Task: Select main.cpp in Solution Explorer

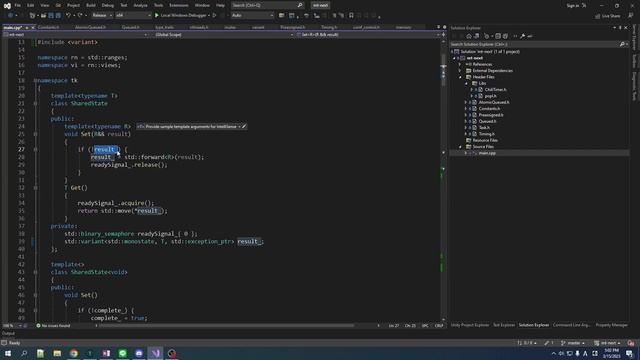Action: click(487, 153)
